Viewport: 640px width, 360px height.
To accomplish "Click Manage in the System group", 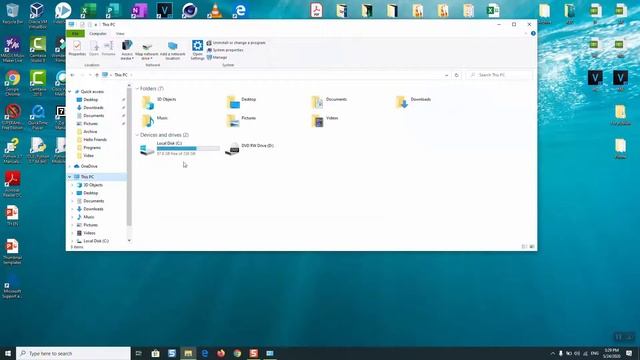I will 217,57.
